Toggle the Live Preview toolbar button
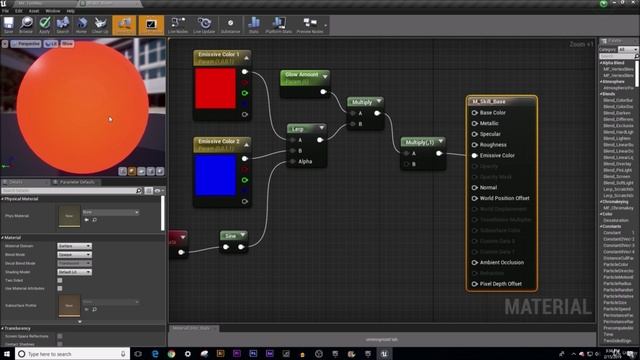640x360 pixels. (151, 25)
